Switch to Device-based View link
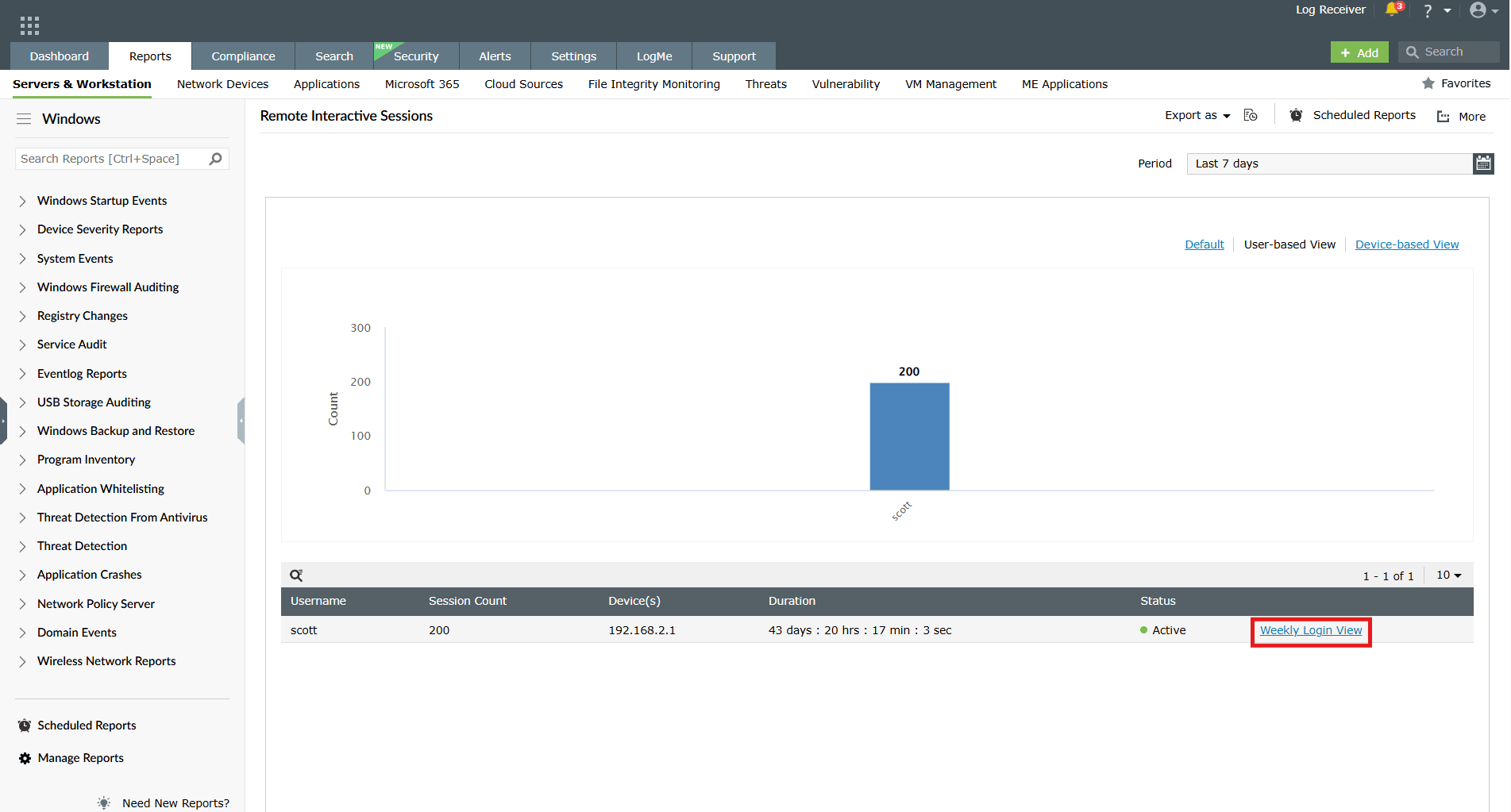The image size is (1511, 812). click(1407, 244)
